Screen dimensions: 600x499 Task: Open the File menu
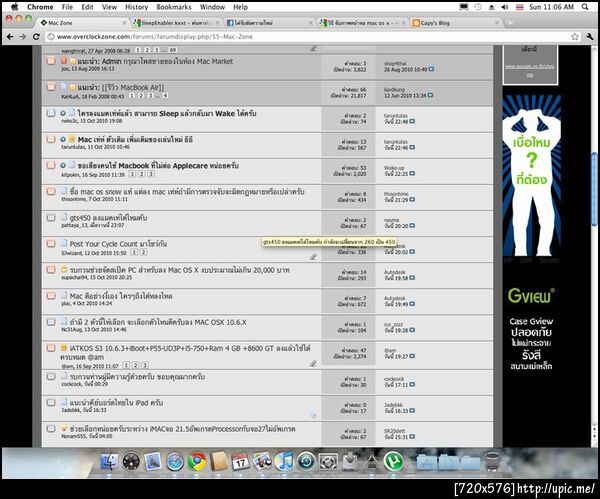click(67, 7)
